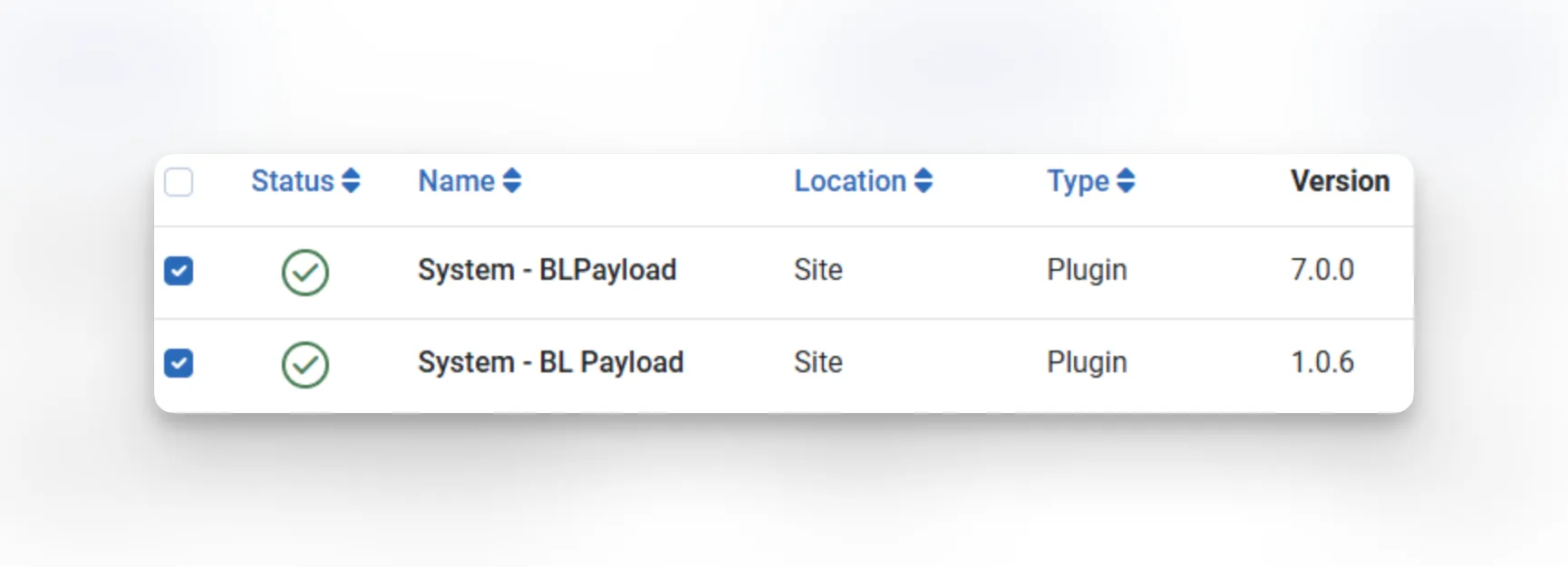Click the green status check icon for System - BL Payload
1568x567 pixels.
pyautogui.click(x=305, y=364)
